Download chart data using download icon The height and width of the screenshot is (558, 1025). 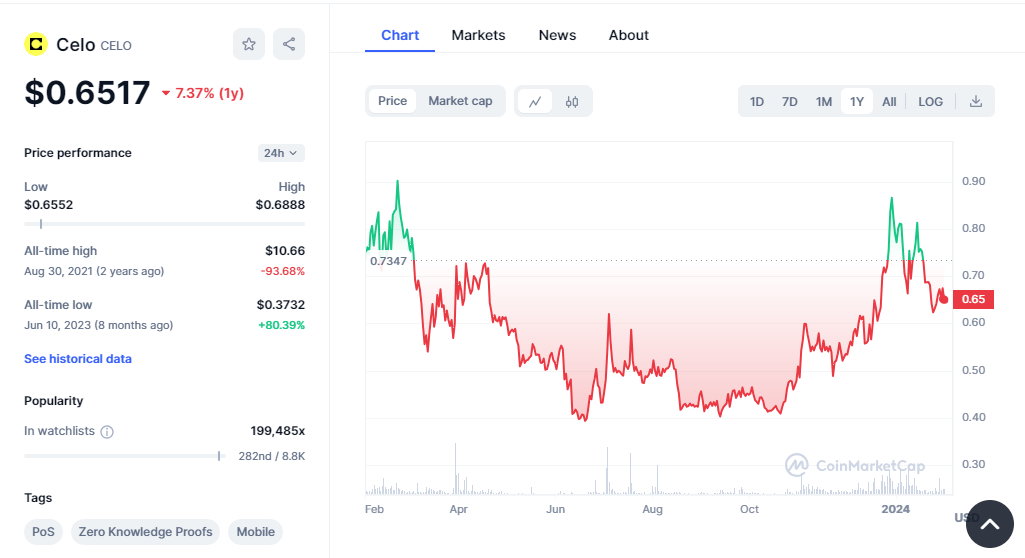tap(976, 101)
